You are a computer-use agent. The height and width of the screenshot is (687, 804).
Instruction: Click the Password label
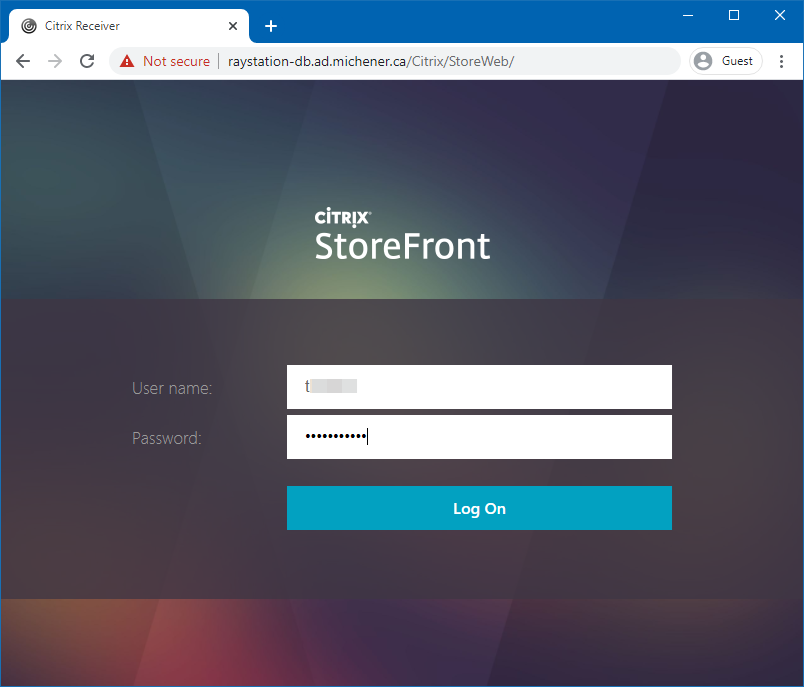[167, 438]
